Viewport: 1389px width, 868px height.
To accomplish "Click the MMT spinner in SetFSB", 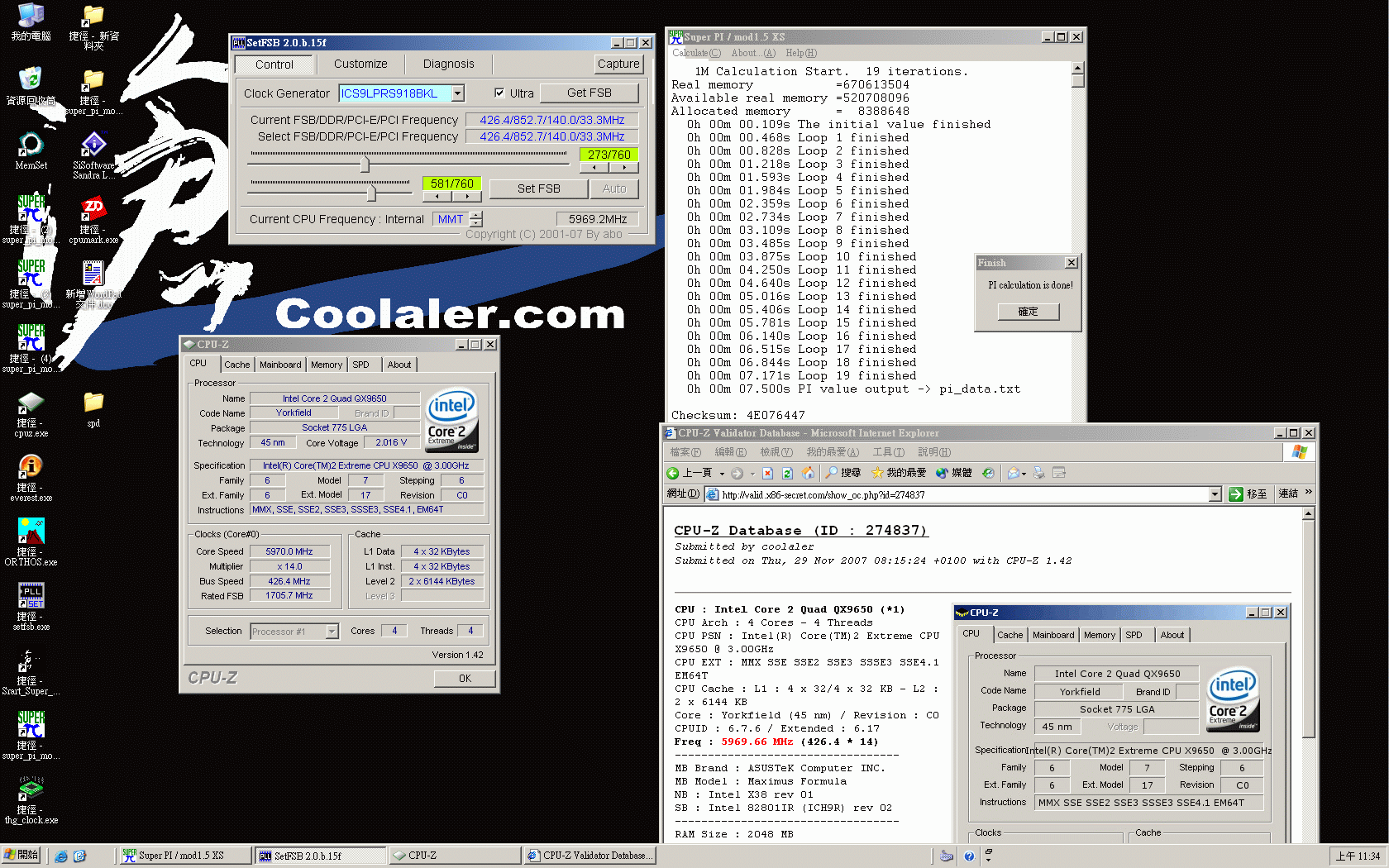I will click(476, 219).
